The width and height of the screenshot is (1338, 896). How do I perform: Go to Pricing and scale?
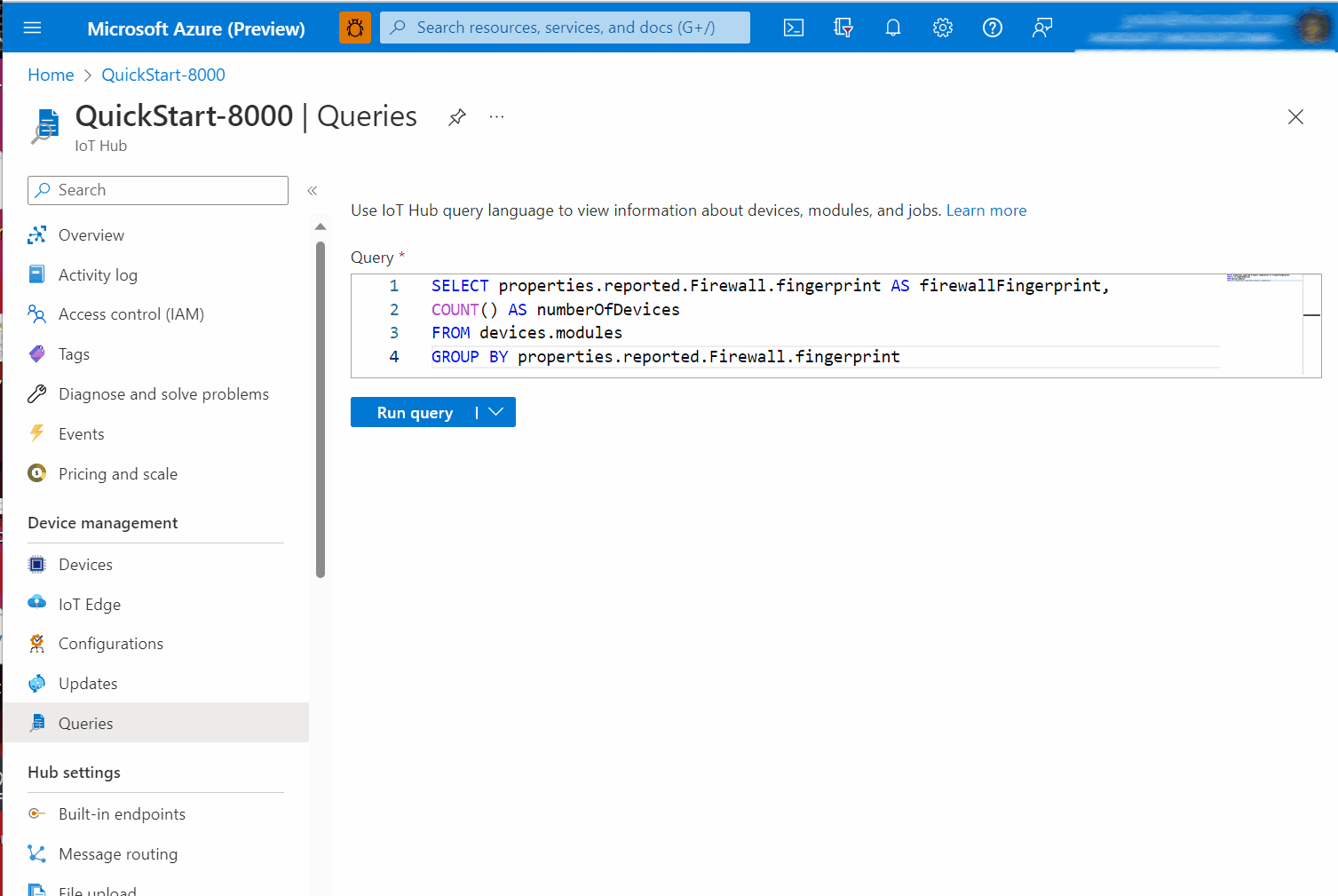(x=118, y=474)
